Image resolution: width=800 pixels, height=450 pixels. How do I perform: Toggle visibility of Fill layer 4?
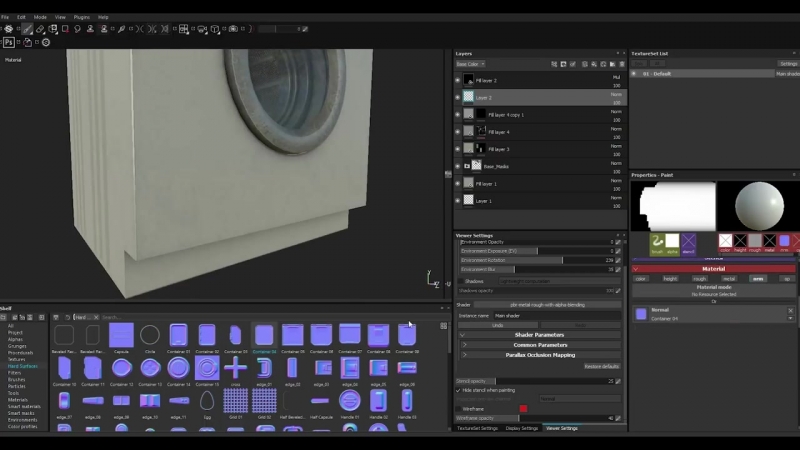tap(458, 132)
